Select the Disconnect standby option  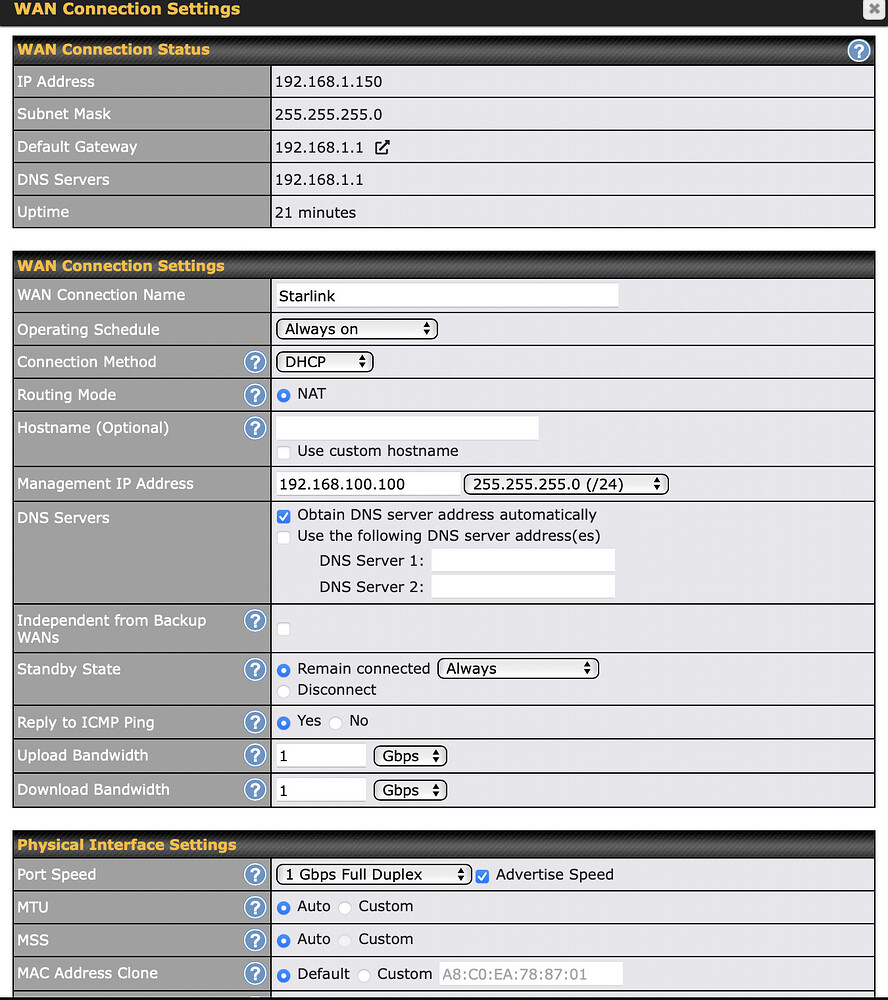tap(283, 690)
